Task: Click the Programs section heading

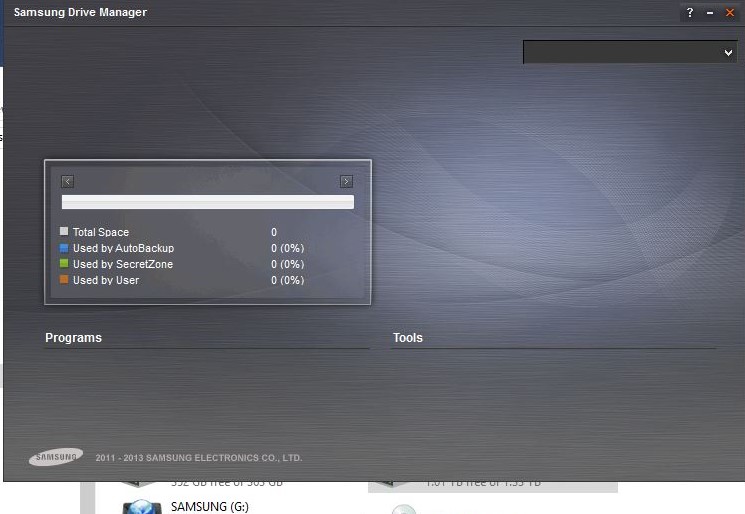Action: (x=74, y=338)
